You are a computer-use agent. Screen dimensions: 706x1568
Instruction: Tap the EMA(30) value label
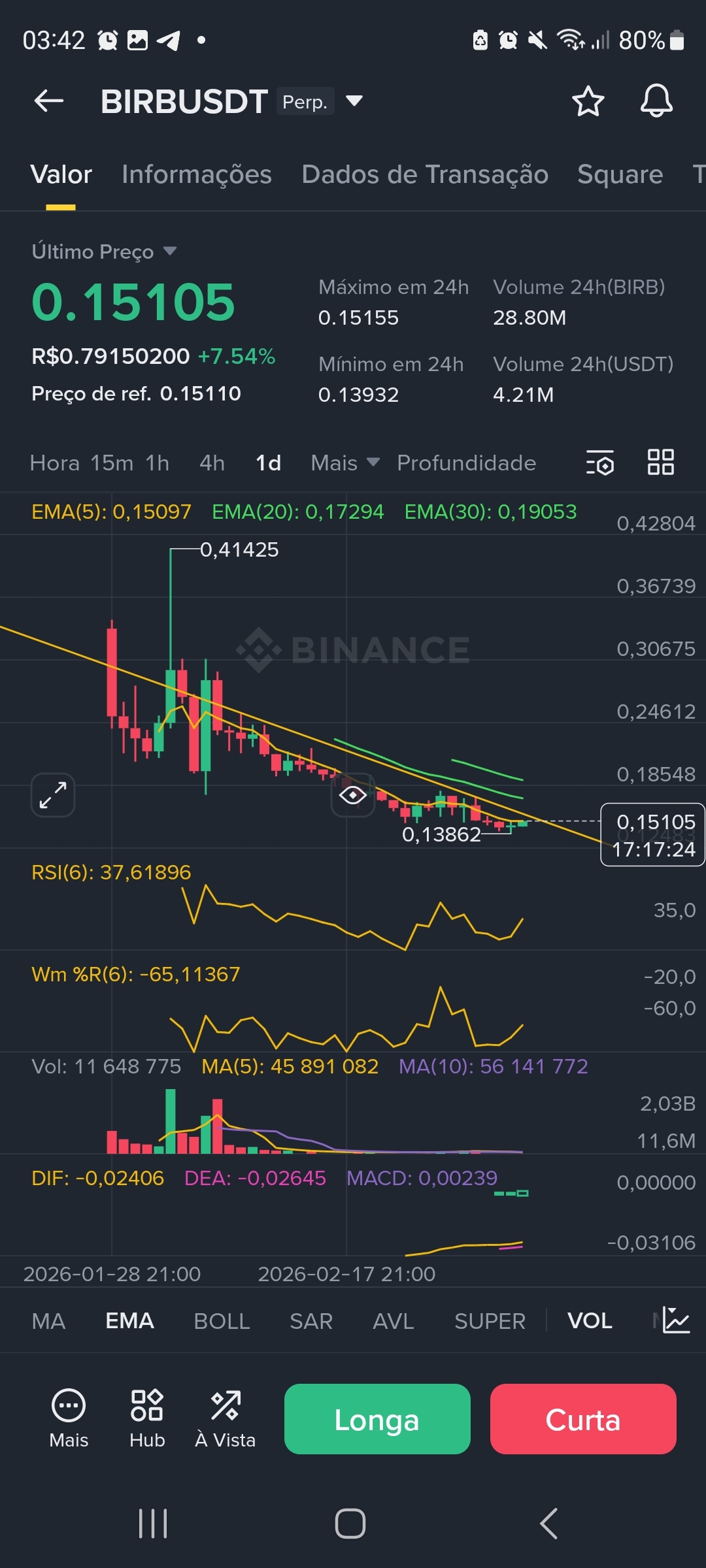tap(491, 512)
